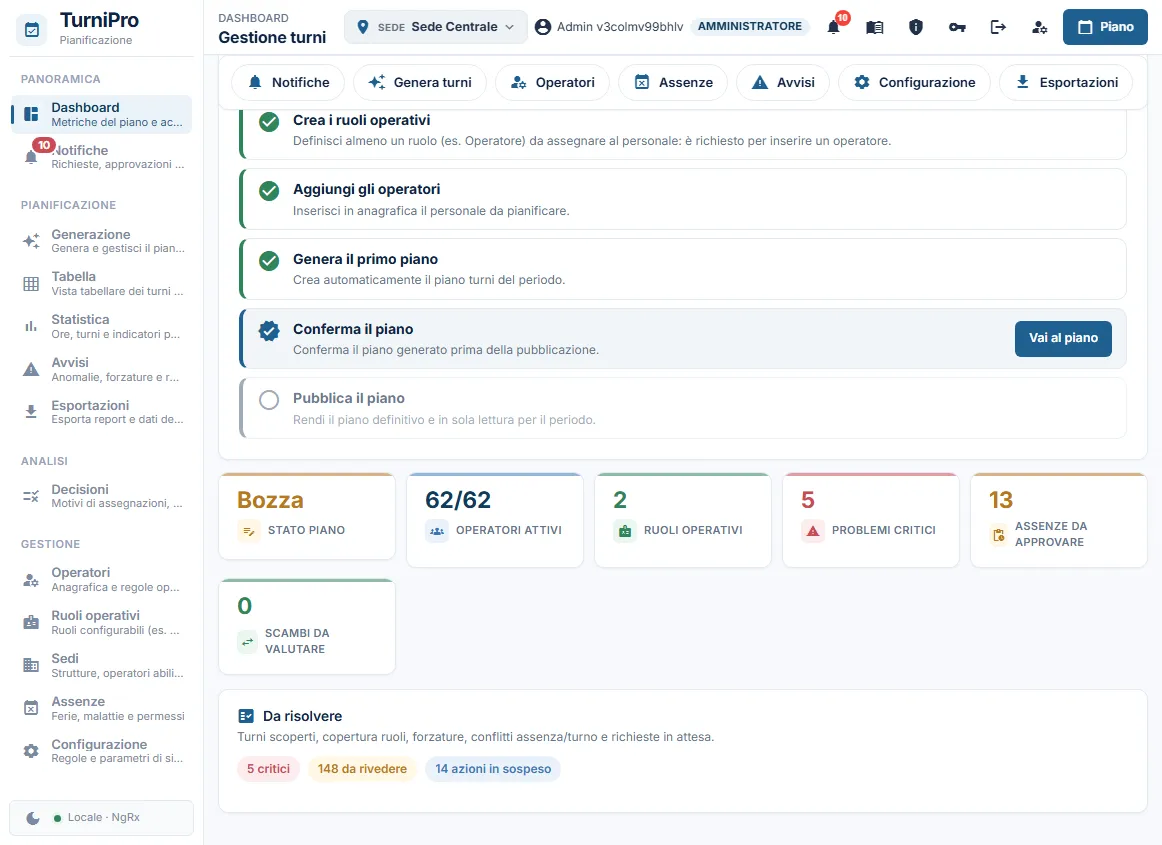This screenshot has width=1162, height=845.
Task: Click the clipboard icon on Assenze da Approvare card
Action: click(x=998, y=534)
